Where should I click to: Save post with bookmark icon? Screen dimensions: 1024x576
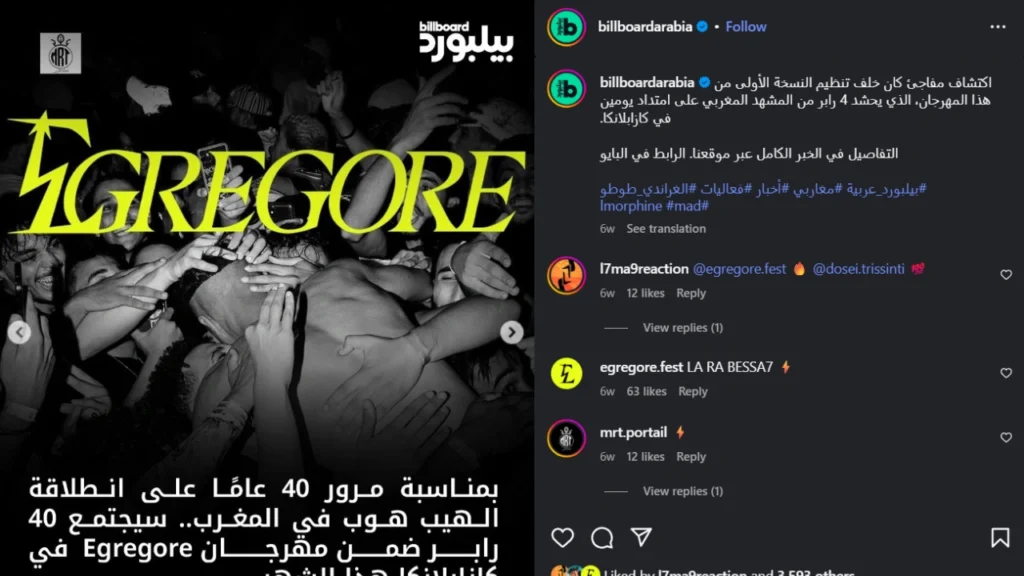(x=1000, y=537)
